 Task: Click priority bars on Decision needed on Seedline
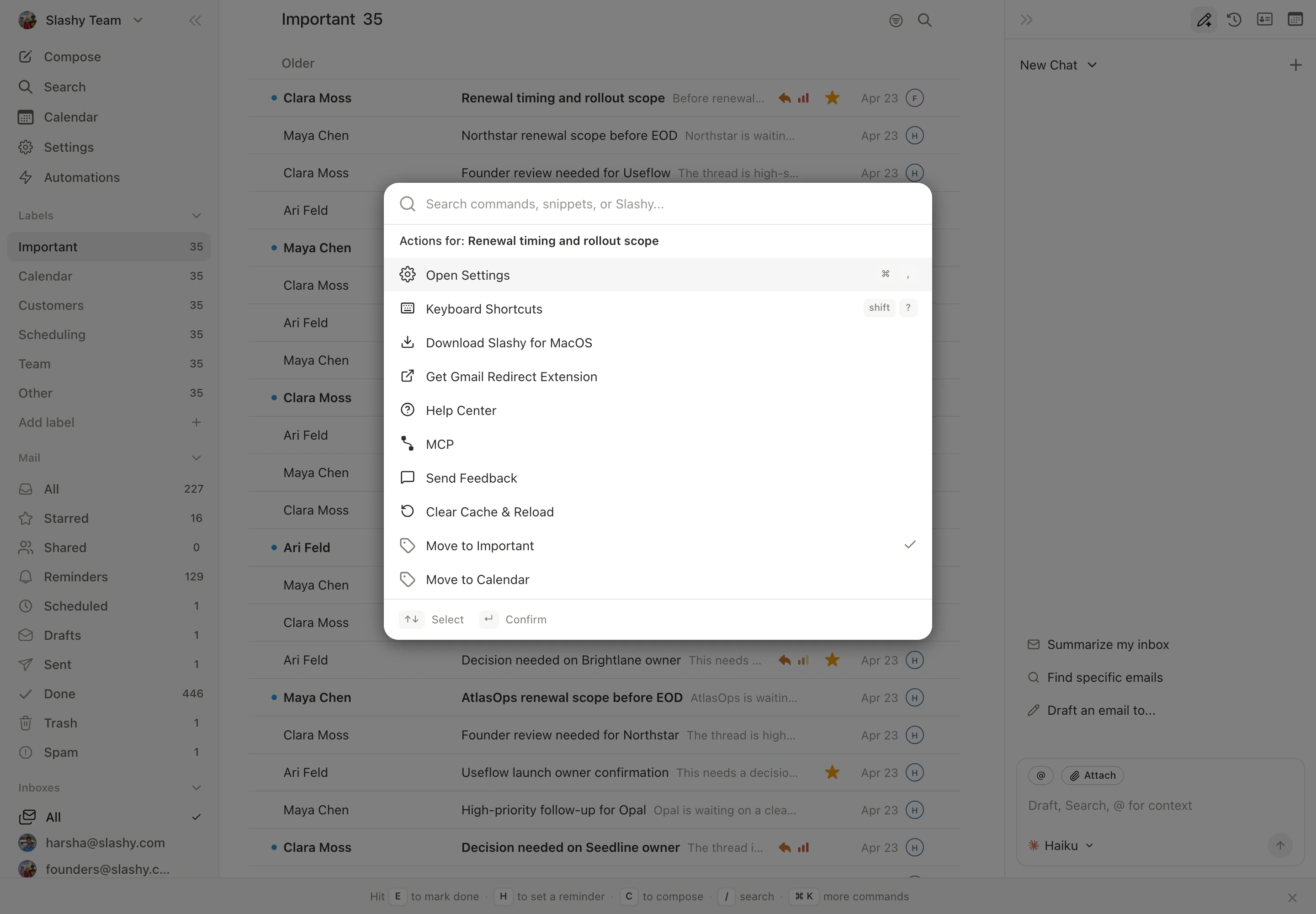803,848
